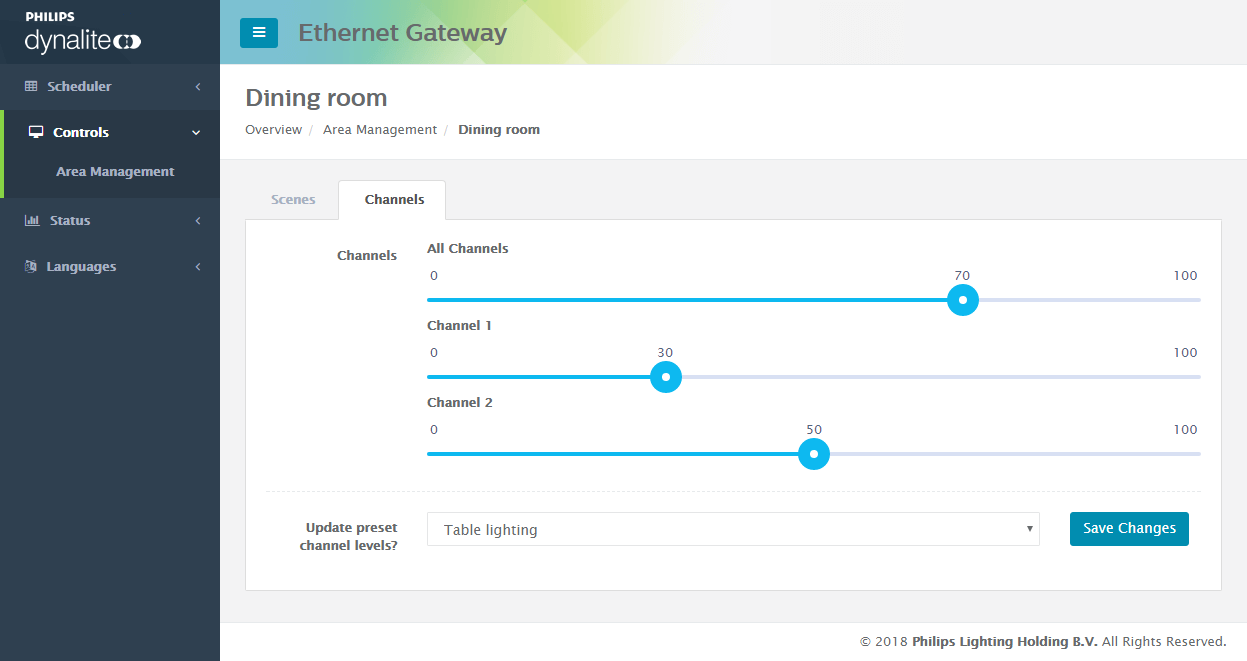Viewport: 1247px width, 661px height.
Task: Expand the Languages section chevron
Action: (x=197, y=266)
